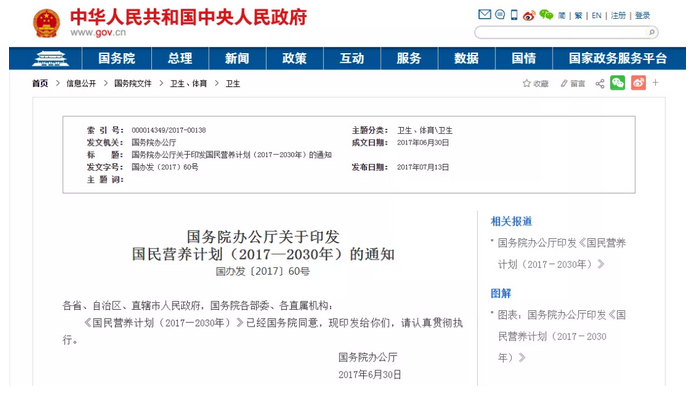Open the 政策 navigation menu

(x=294, y=59)
